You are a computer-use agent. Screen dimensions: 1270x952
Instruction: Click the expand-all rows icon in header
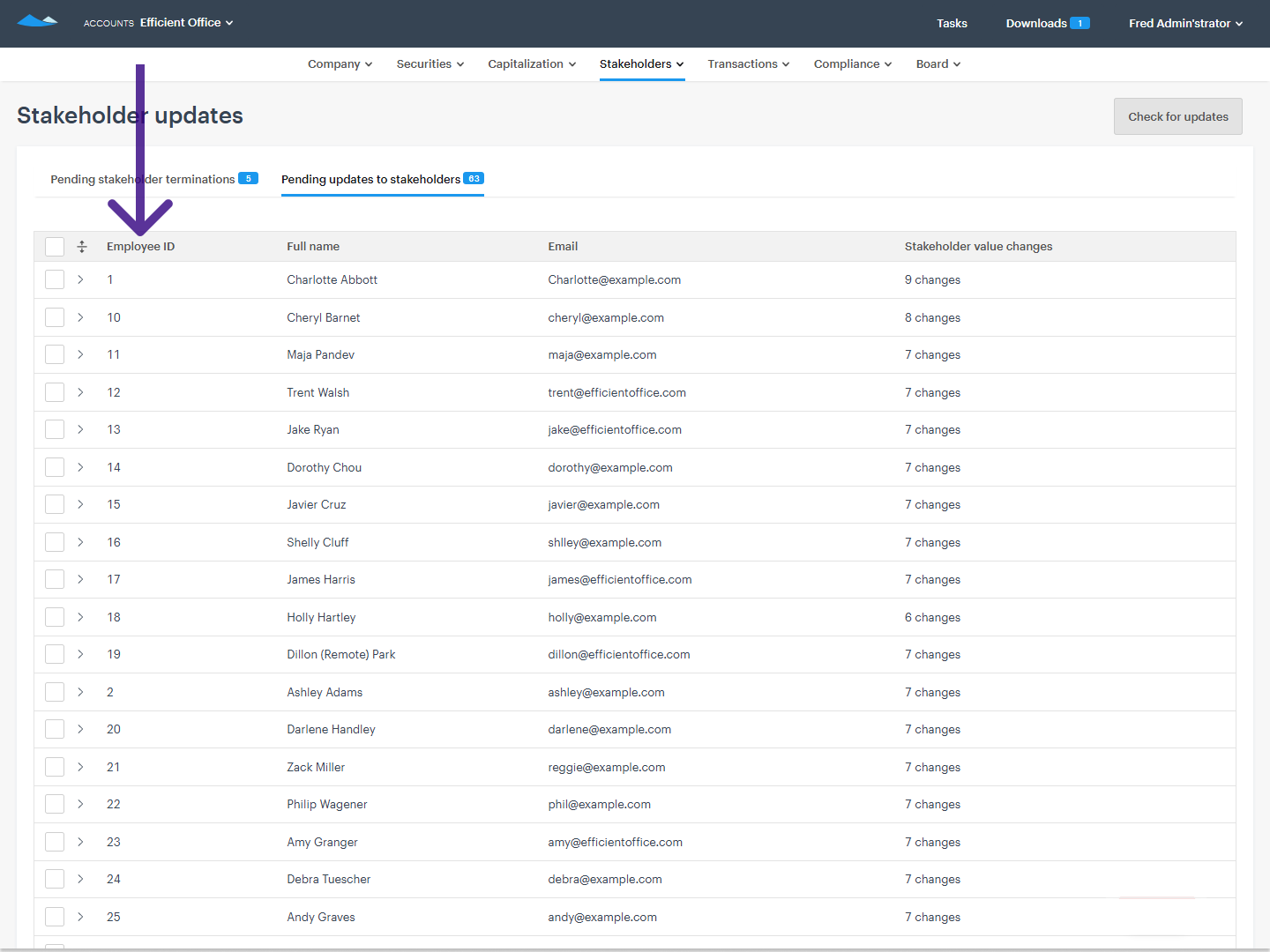tap(82, 247)
